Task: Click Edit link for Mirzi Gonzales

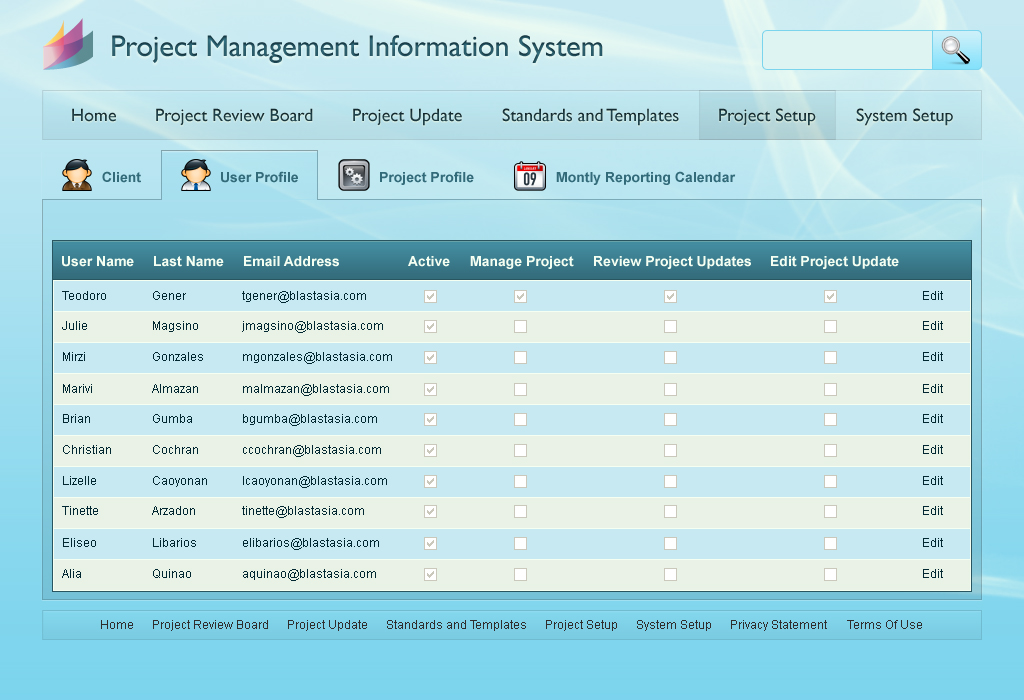Action: [933, 357]
